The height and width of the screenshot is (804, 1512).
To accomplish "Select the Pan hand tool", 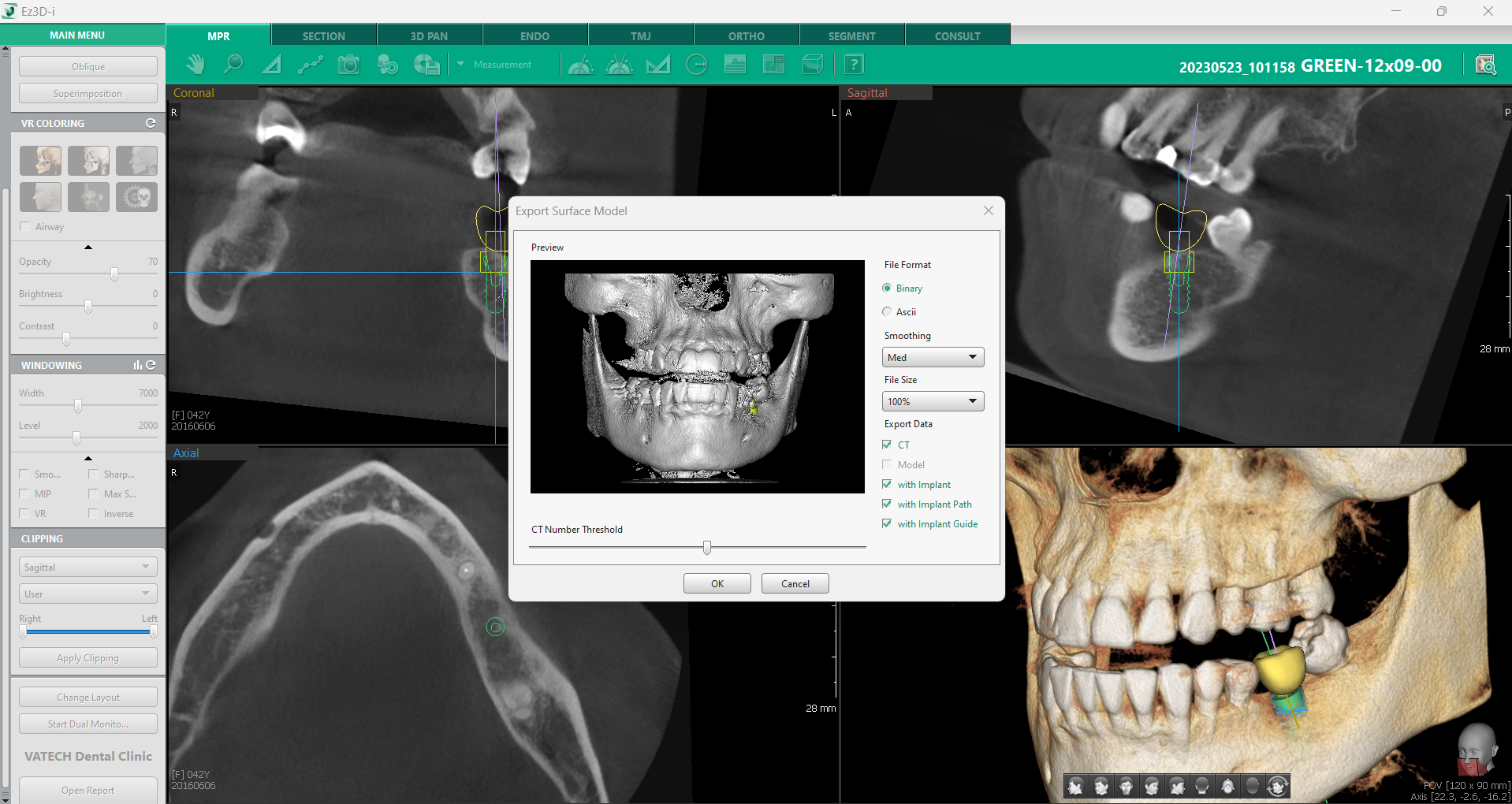I will [x=195, y=65].
